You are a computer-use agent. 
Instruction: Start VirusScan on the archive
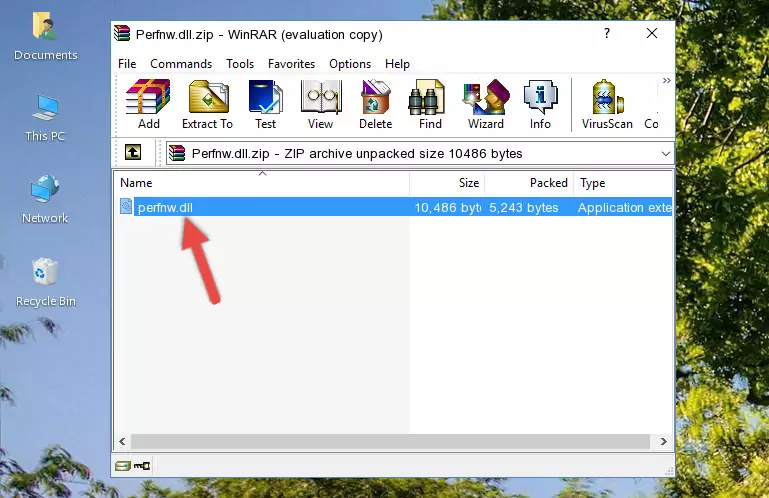(x=607, y=105)
